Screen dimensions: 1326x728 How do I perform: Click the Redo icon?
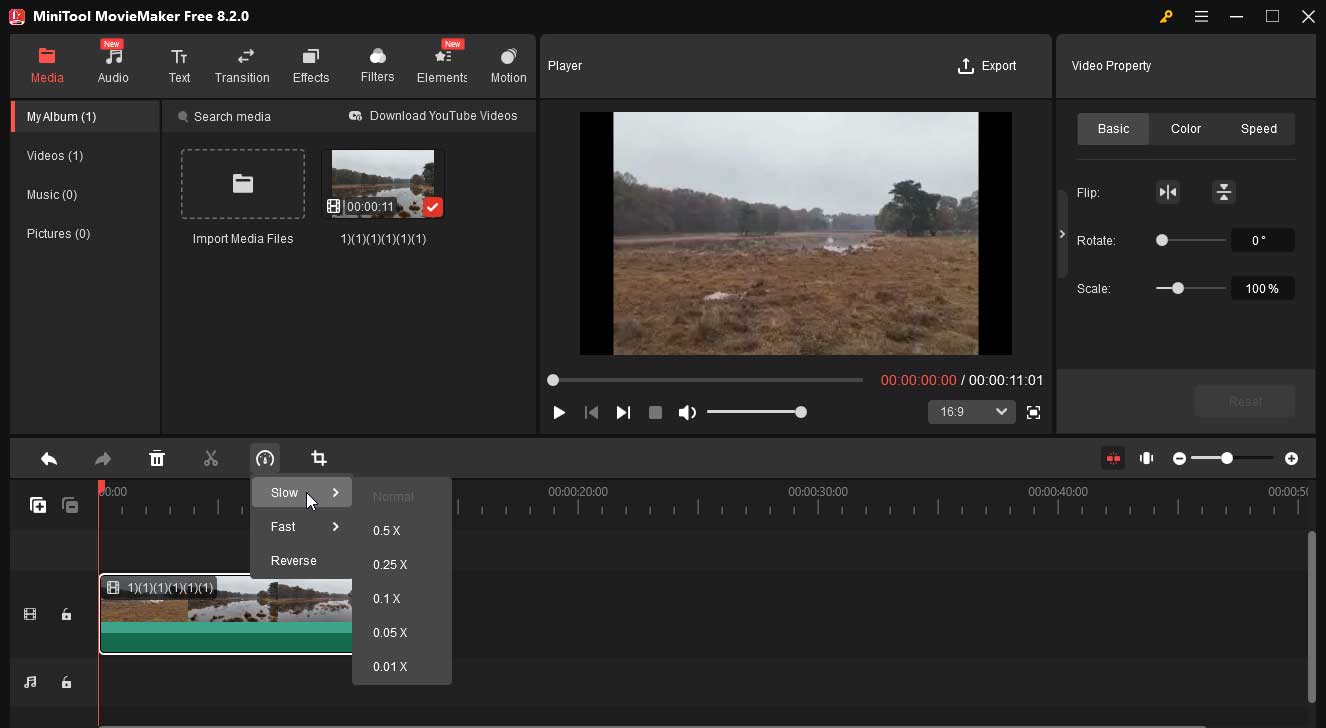coord(103,458)
